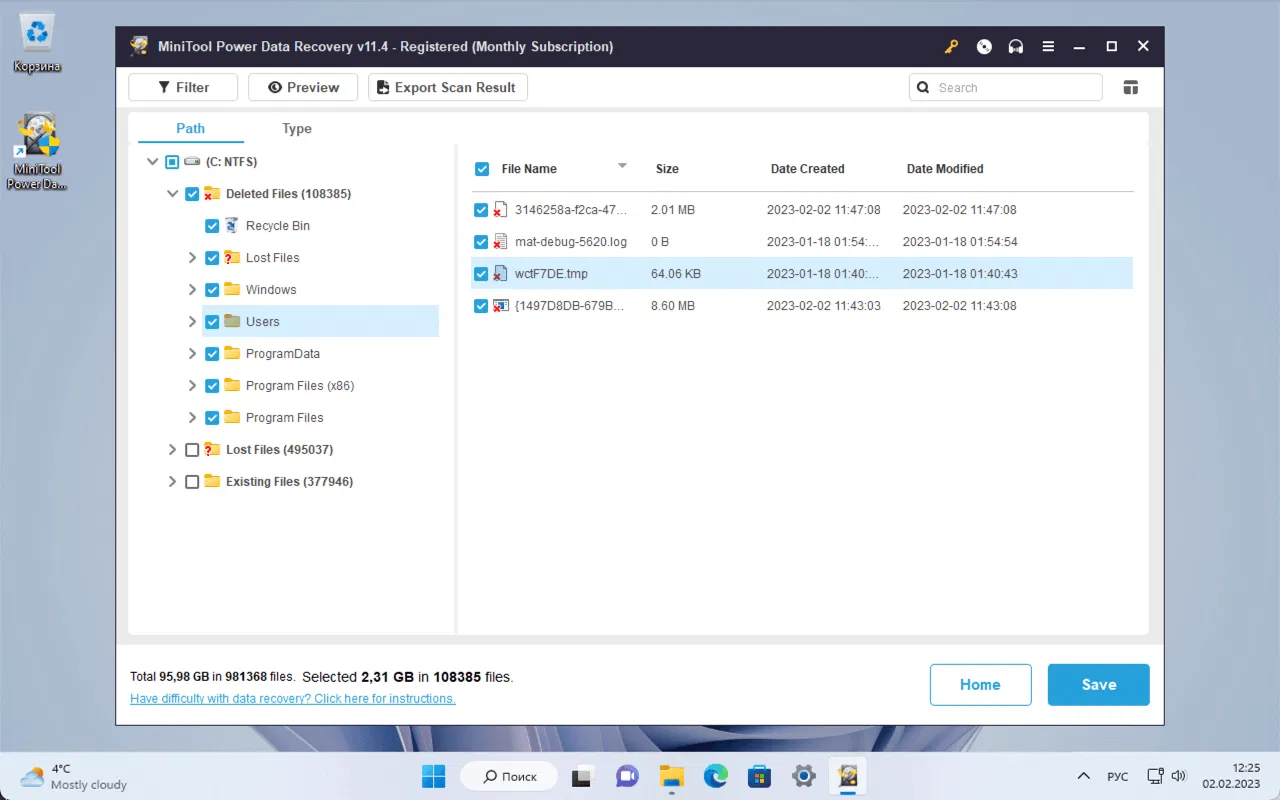The width and height of the screenshot is (1280, 800).
Task: Open the Windows Start button
Action: pos(434,776)
